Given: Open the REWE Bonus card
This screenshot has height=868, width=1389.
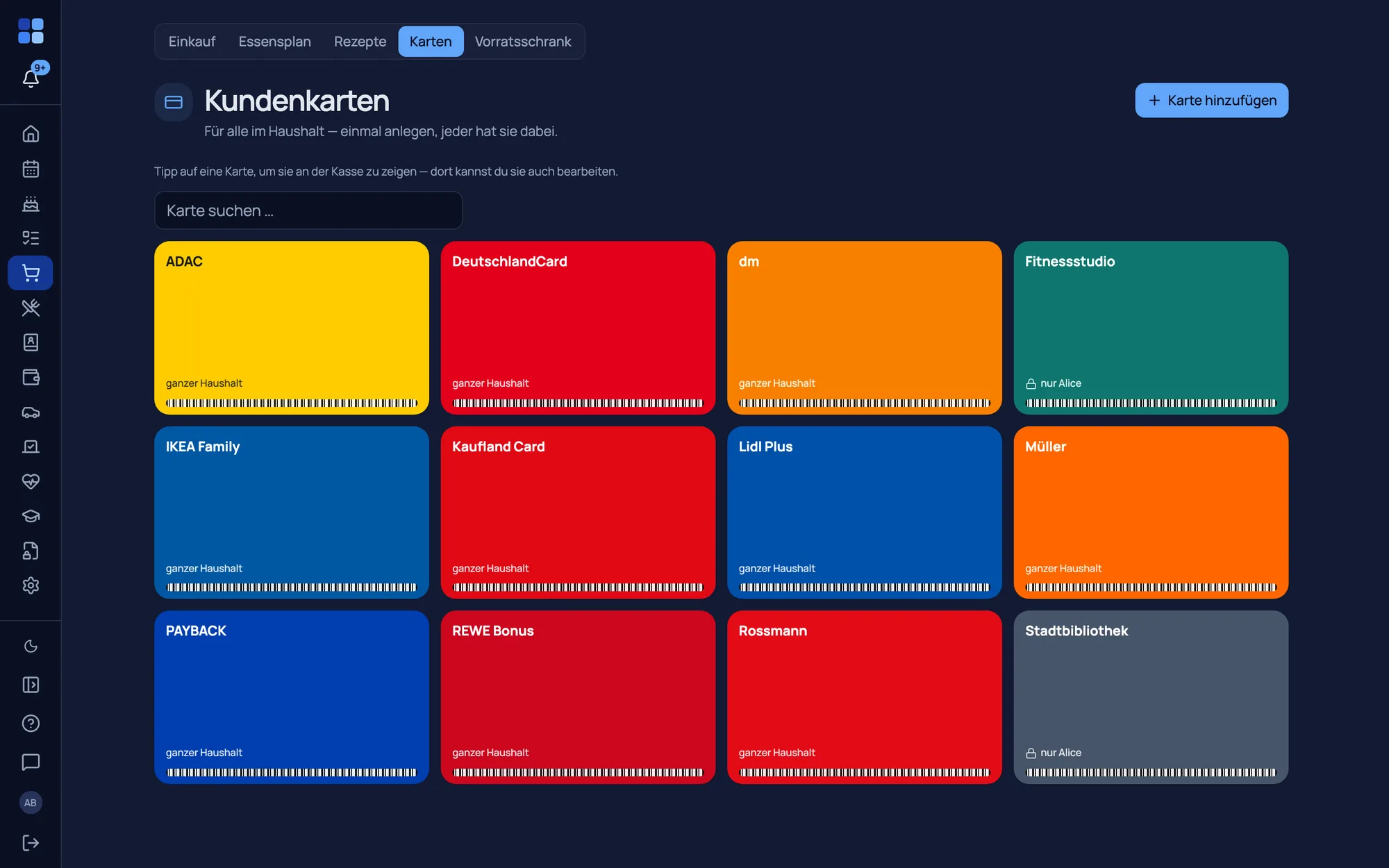Looking at the screenshot, I should [578, 697].
